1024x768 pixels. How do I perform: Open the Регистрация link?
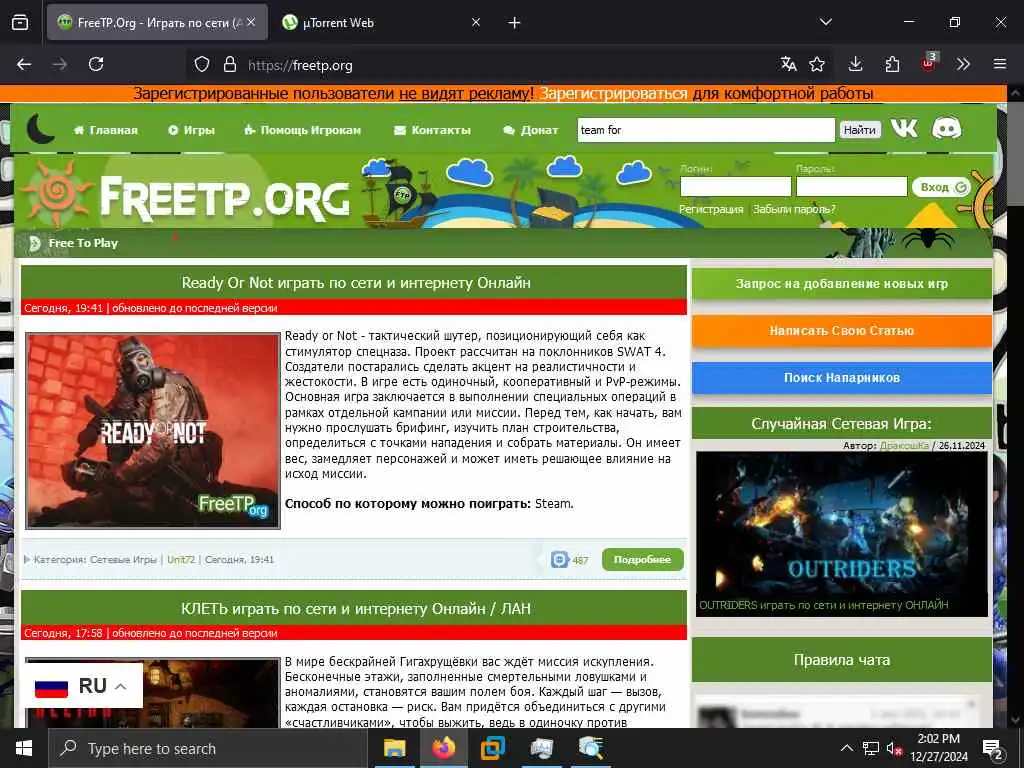pyautogui.click(x=711, y=209)
